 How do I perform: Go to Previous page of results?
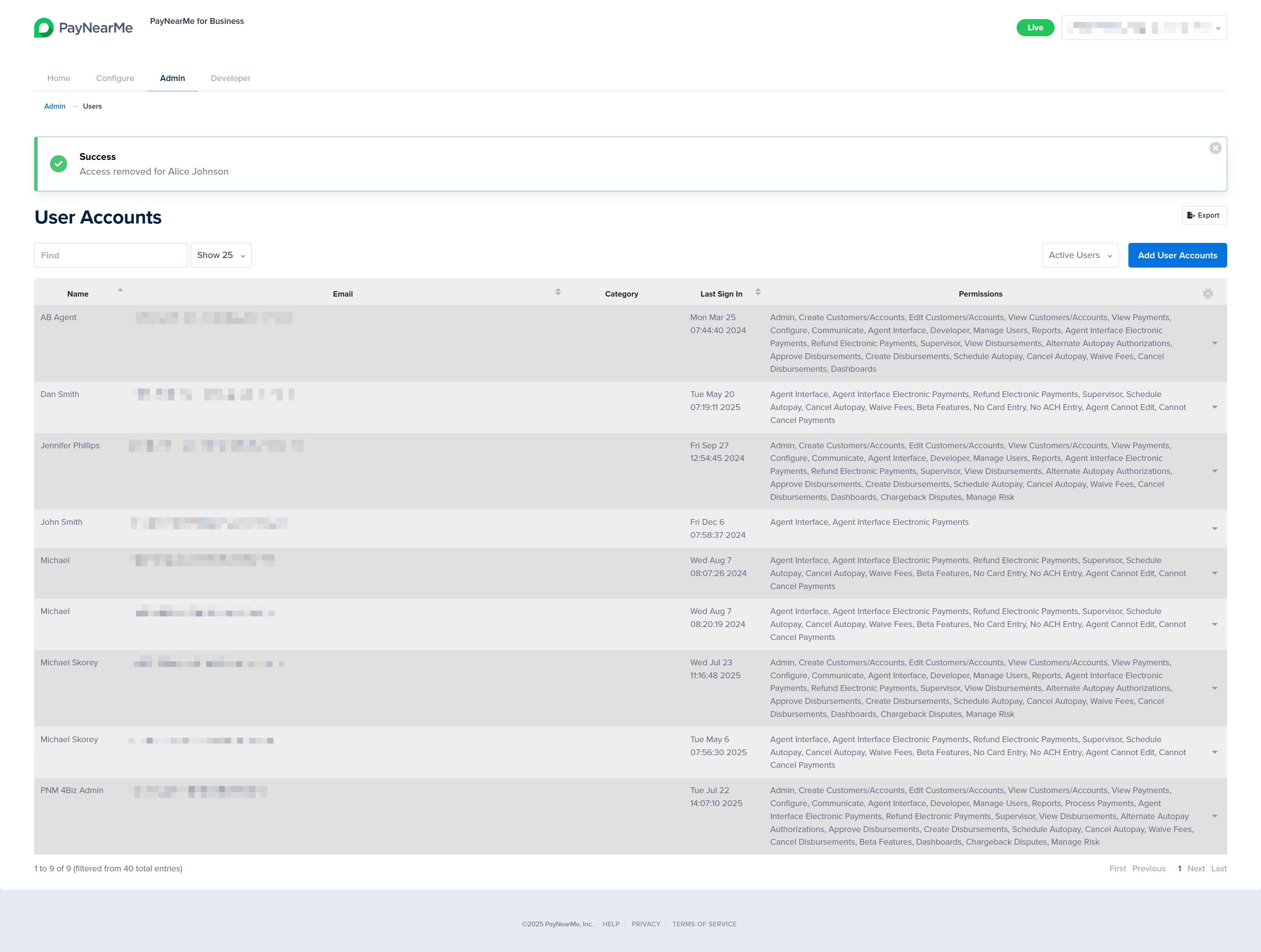point(1149,868)
